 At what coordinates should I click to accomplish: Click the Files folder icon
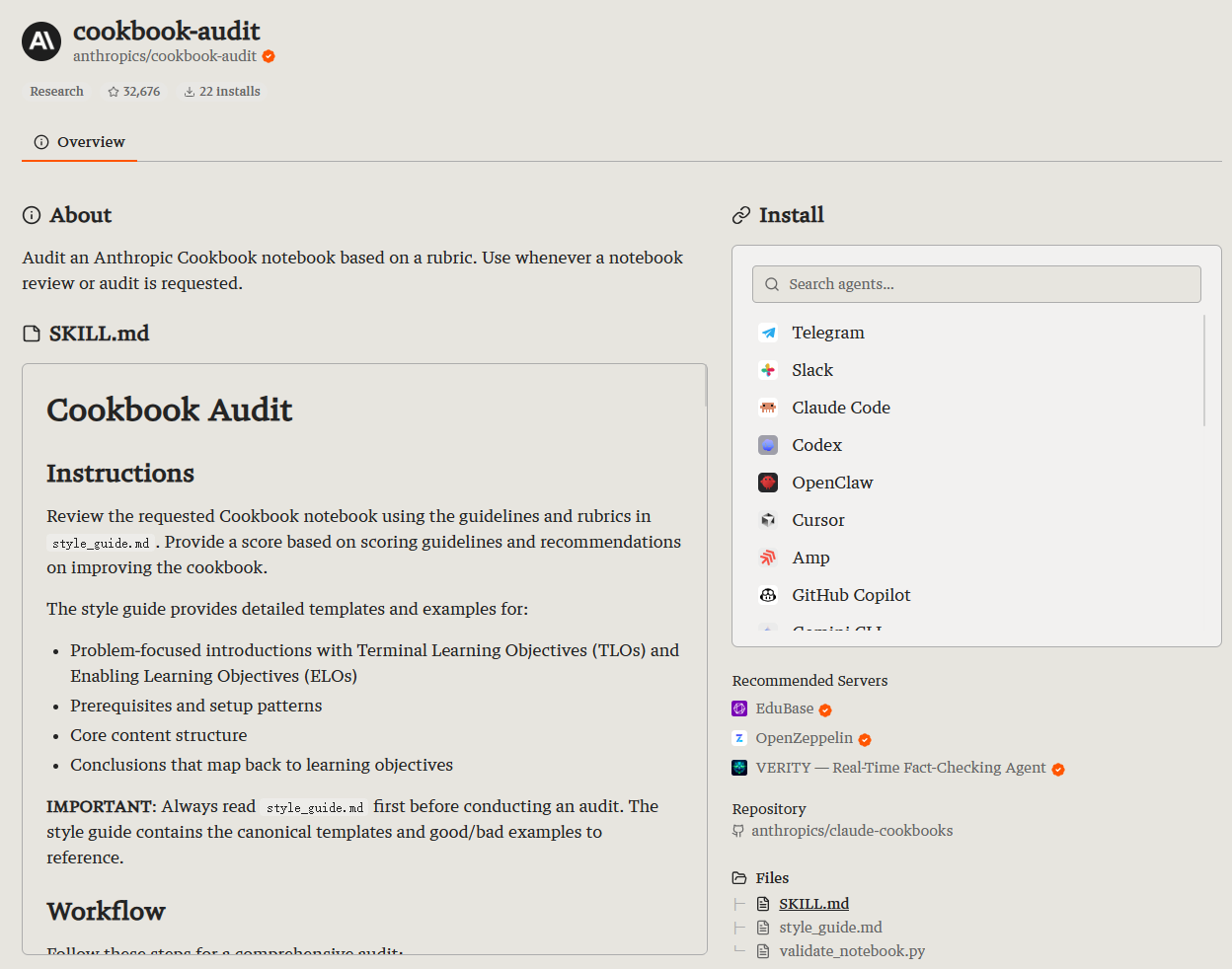pos(739,878)
